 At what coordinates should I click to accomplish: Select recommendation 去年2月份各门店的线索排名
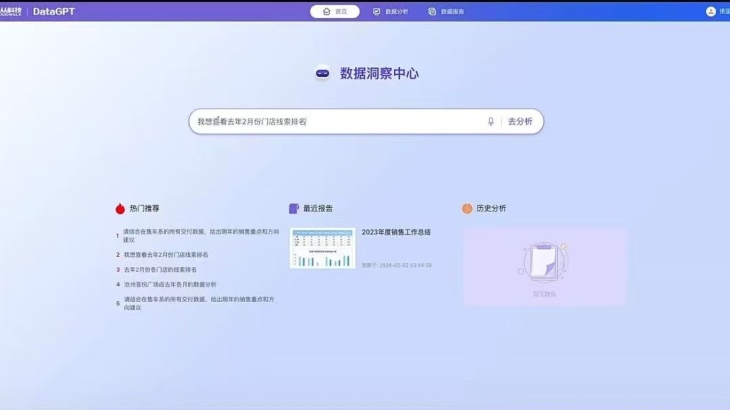tap(160, 270)
